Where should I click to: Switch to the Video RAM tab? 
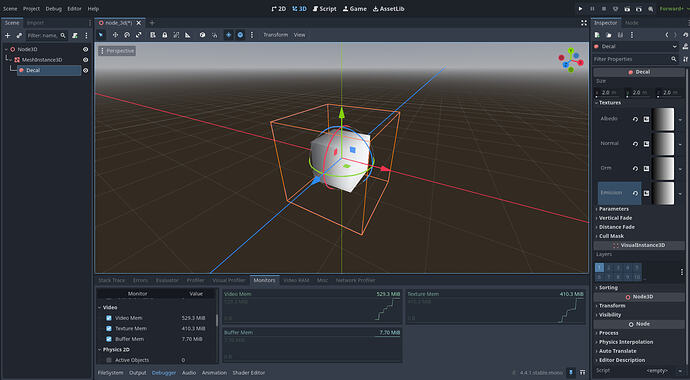pyautogui.click(x=296, y=280)
